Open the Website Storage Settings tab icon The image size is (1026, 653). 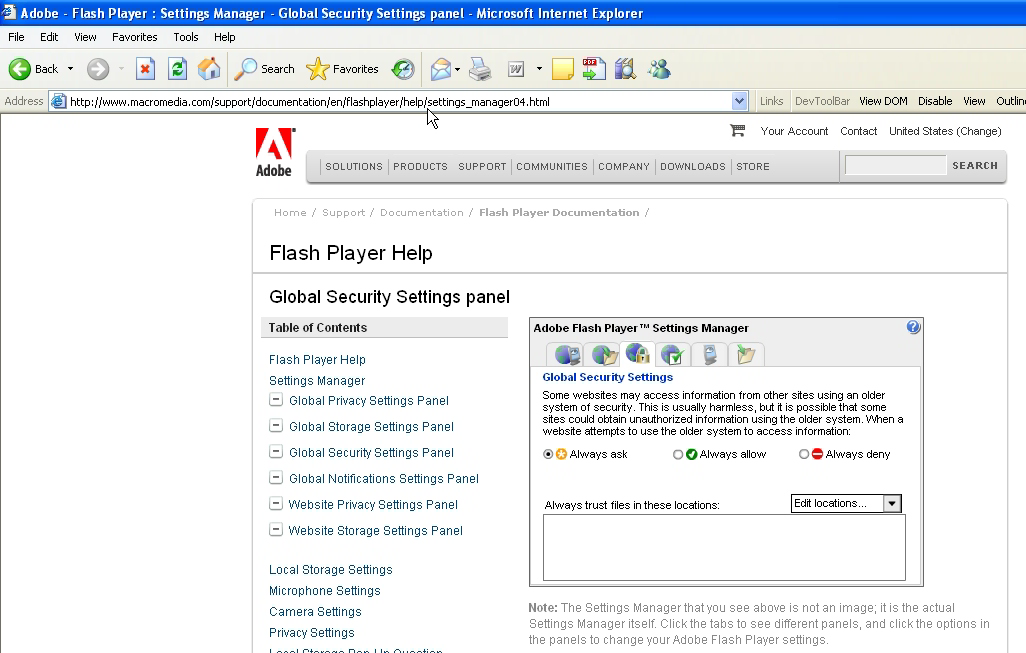746,355
